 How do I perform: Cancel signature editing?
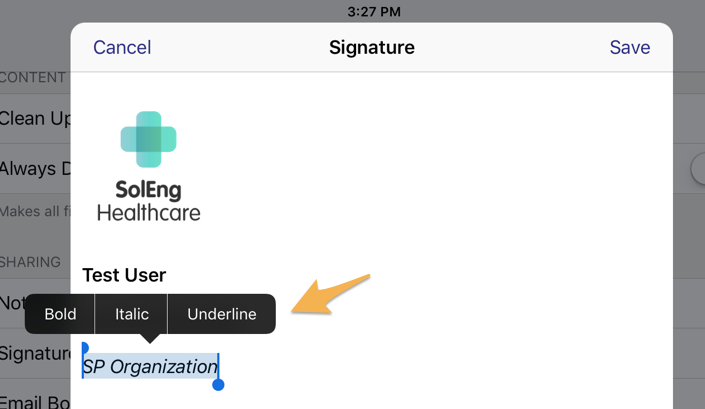click(122, 47)
